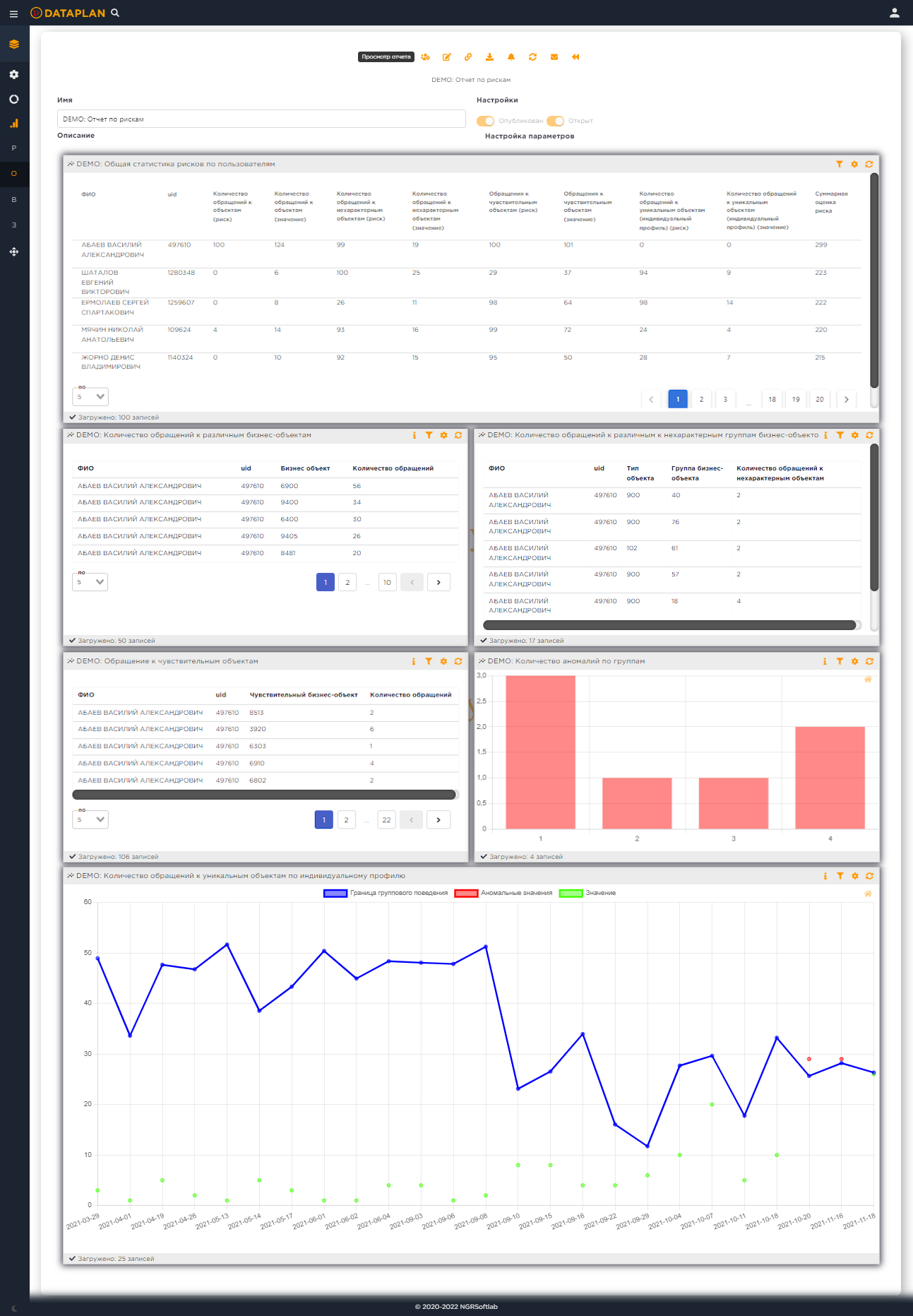The width and height of the screenshot is (913, 1316).
Task: Open page size dropdown in sensitive objects table
Action: [x=90, y=819]
